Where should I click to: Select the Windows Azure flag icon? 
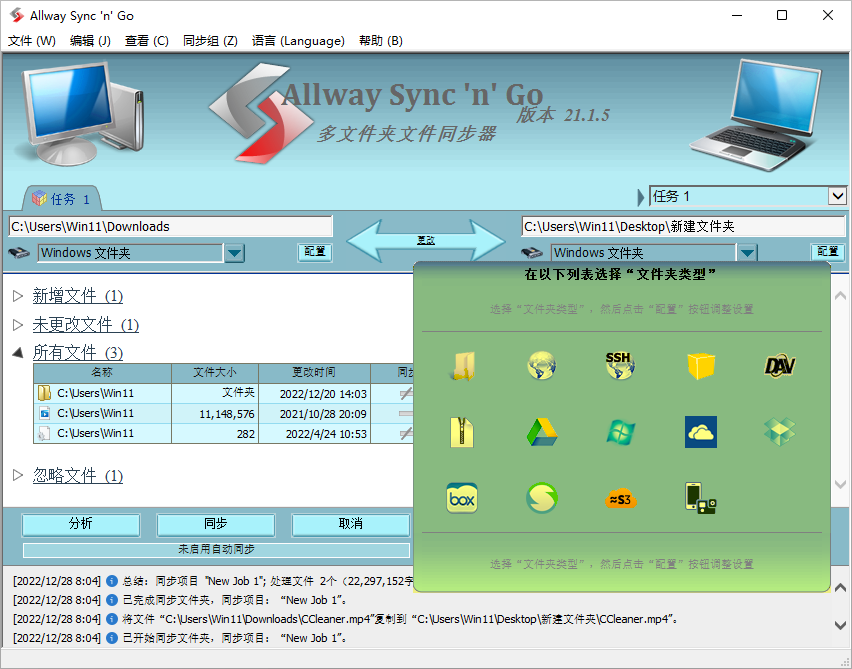coord(621,432)
